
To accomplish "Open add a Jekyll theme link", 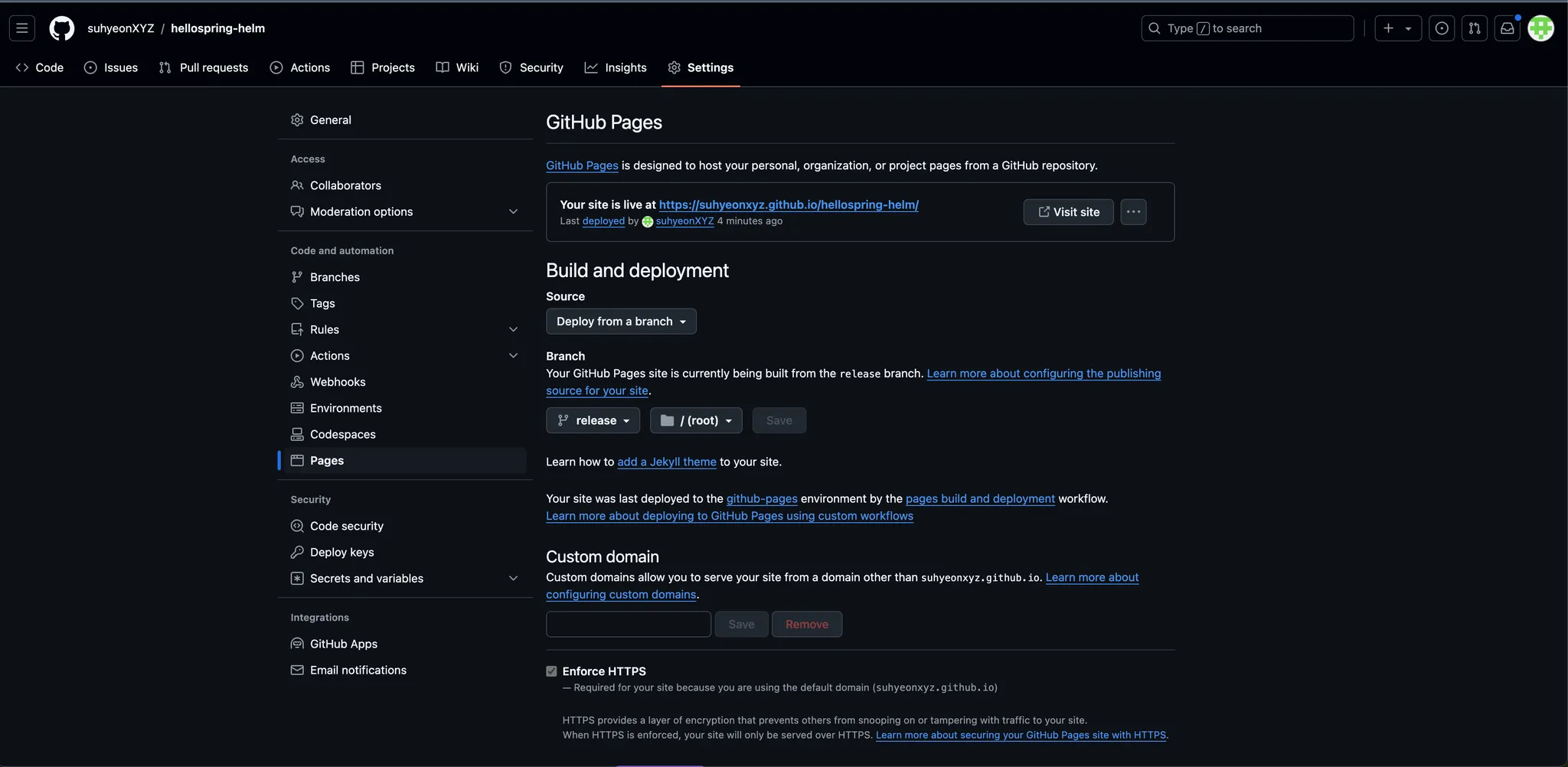I will (x=667, y=462).
